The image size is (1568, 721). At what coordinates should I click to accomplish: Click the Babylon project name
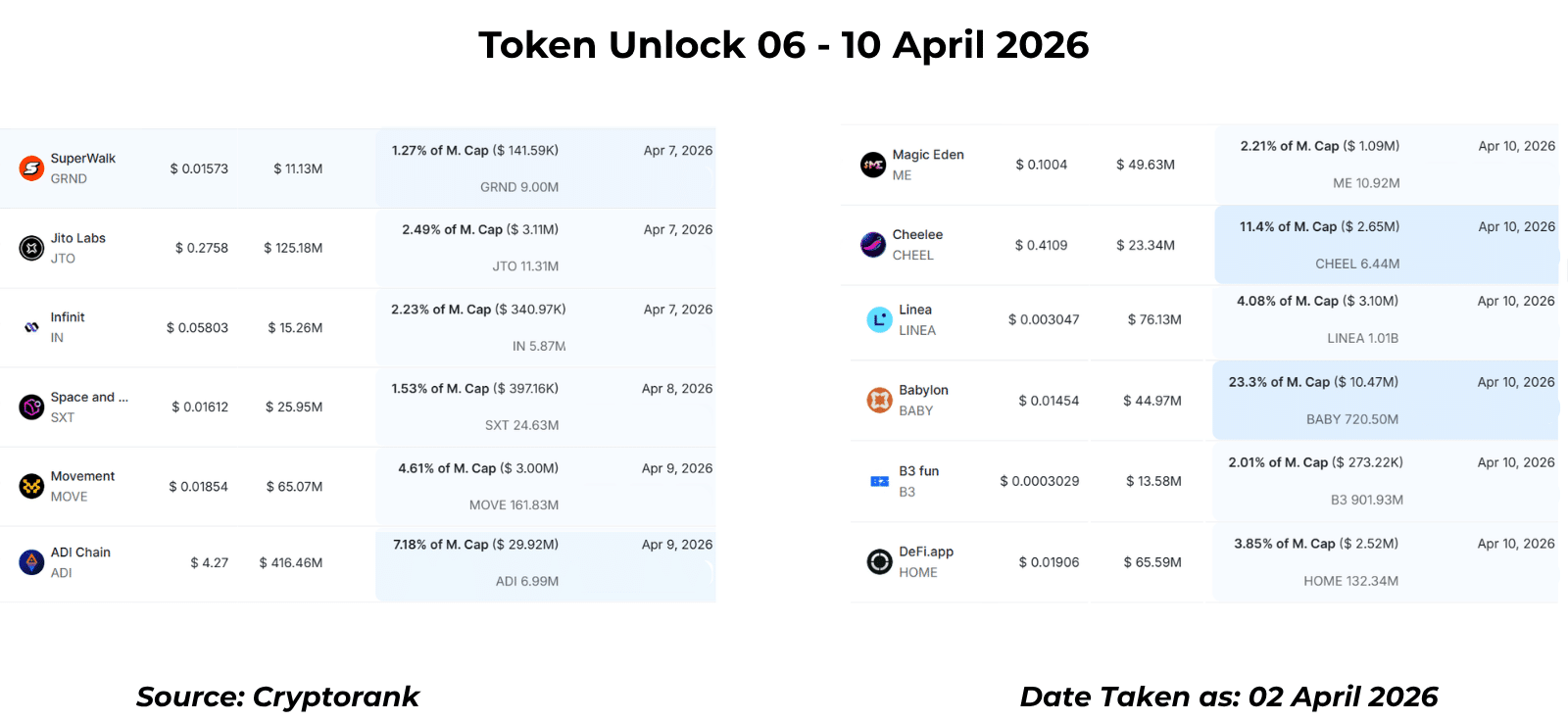pyautogui.click(x=923, y=390)
